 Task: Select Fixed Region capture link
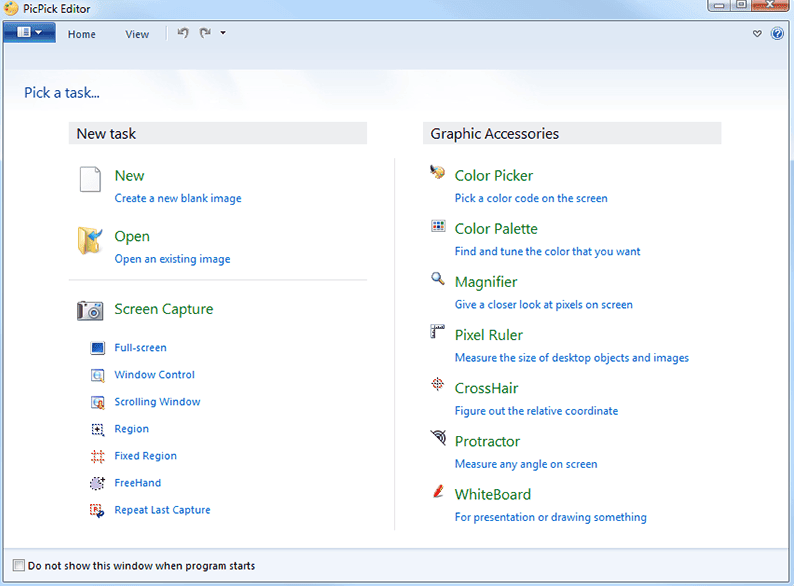click(x=145, y=456)
